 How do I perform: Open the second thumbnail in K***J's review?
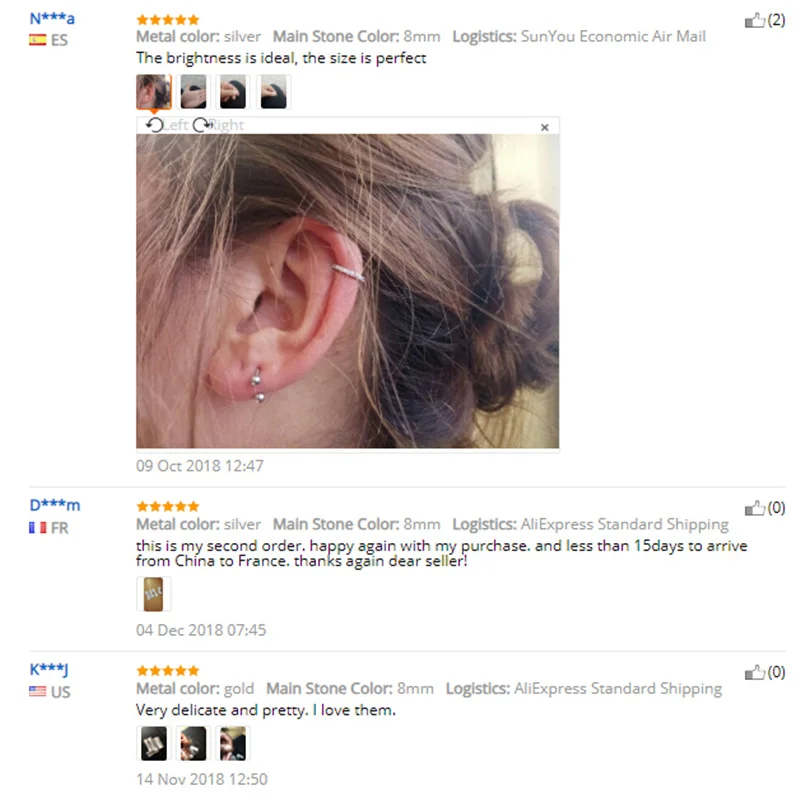(193, 743)
